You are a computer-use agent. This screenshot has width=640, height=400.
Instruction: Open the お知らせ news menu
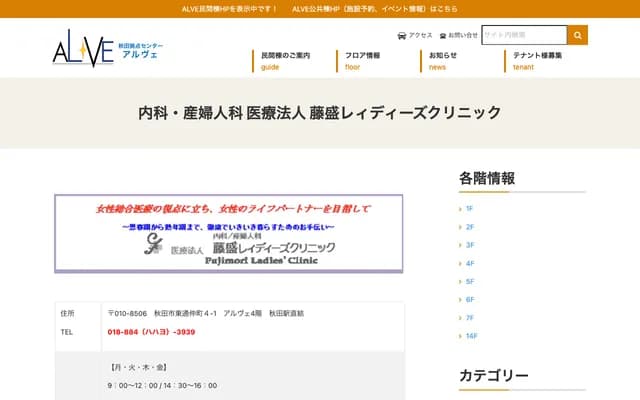coord(443,60)
